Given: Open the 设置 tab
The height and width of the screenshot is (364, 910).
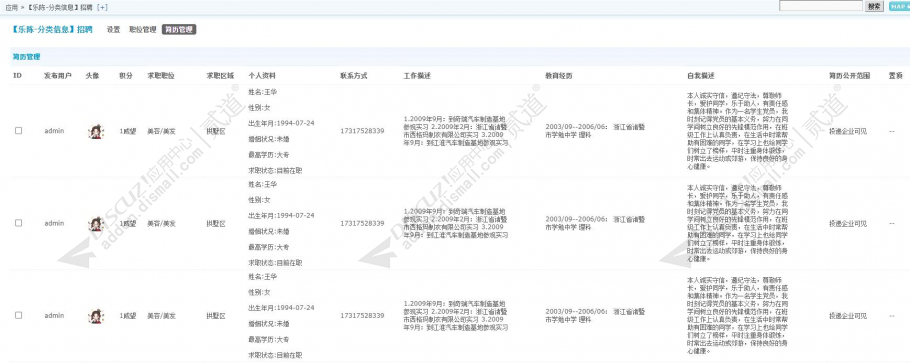Looking at the screenshot, I should point(113,30).
